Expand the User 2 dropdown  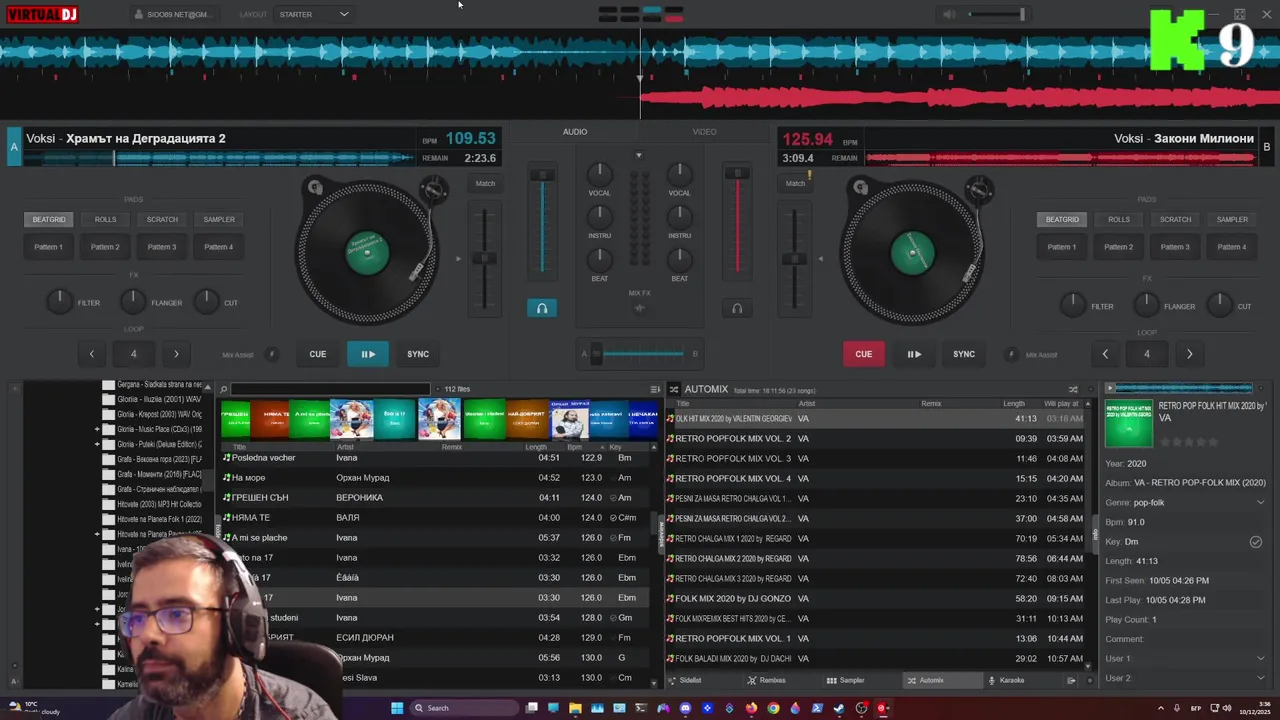(1260, 678)
